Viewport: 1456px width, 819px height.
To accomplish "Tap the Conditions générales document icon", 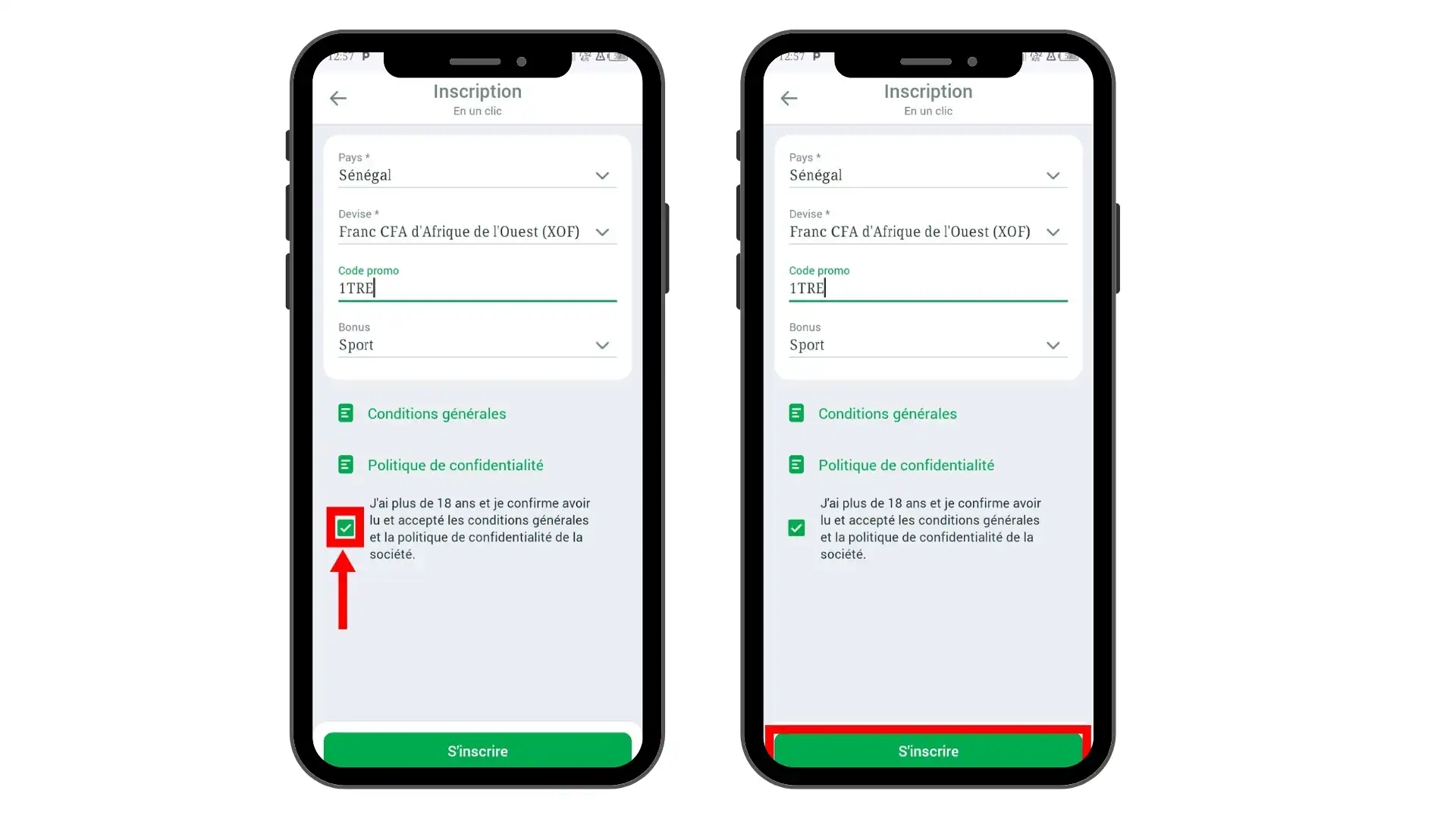I will (345, 413).
